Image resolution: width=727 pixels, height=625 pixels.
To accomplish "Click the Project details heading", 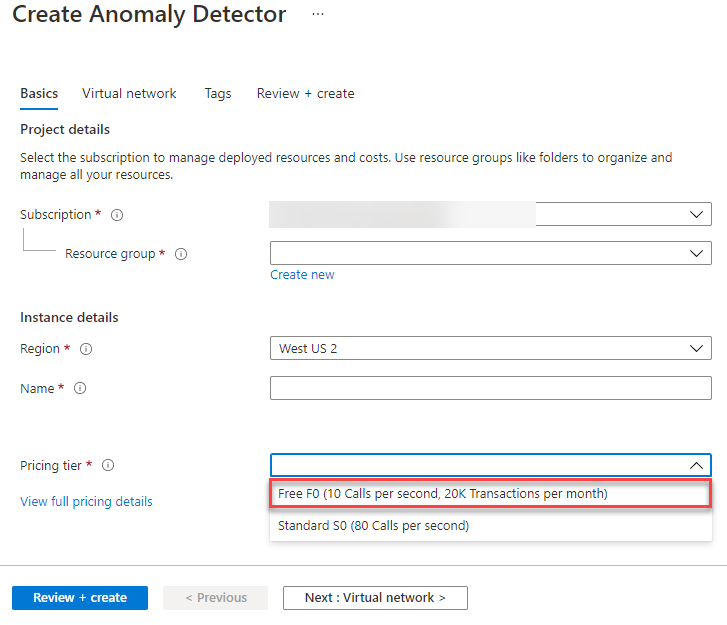I will [x=65, y=129].
